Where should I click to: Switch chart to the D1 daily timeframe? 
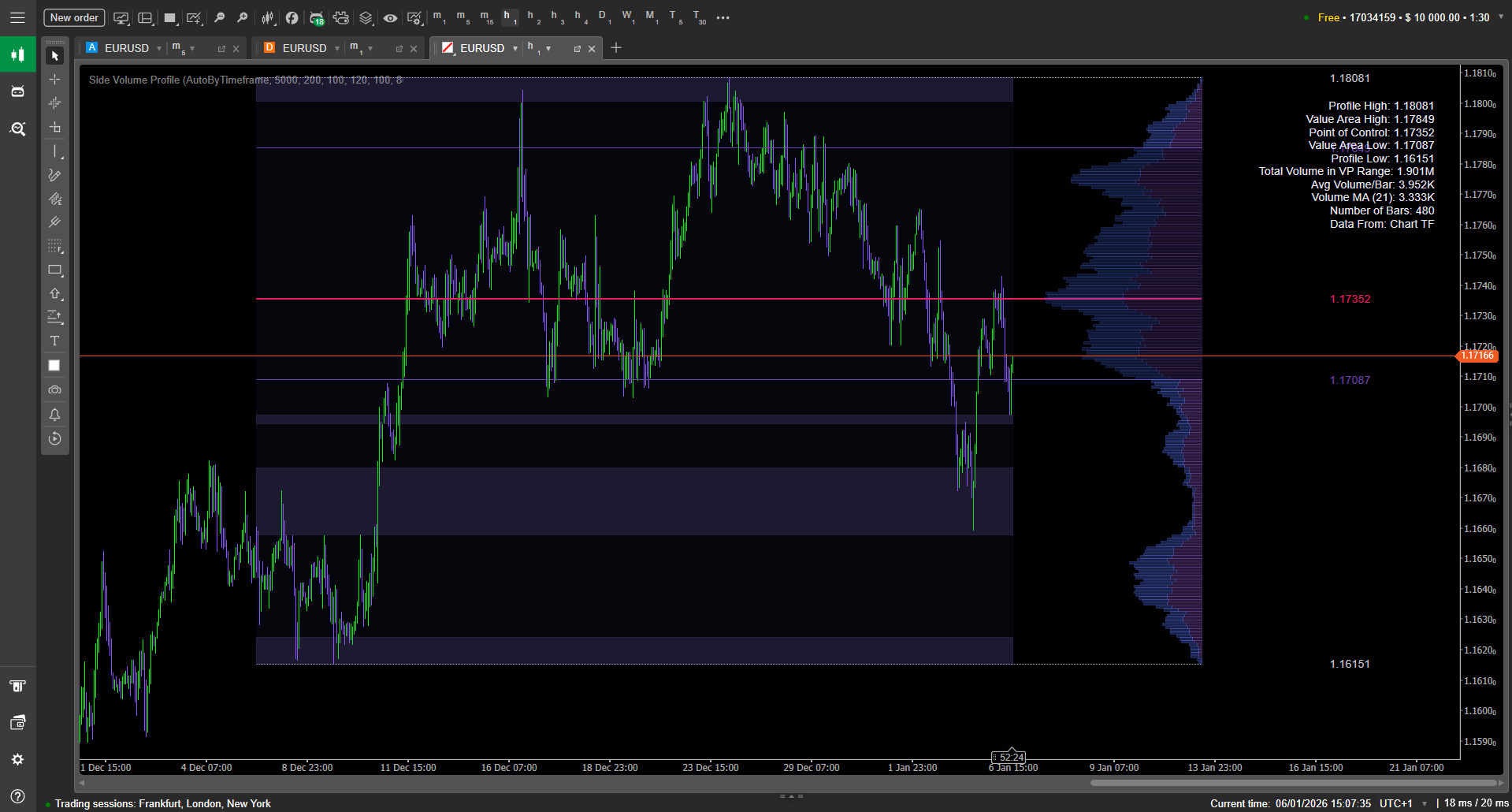tap(602, 17)
